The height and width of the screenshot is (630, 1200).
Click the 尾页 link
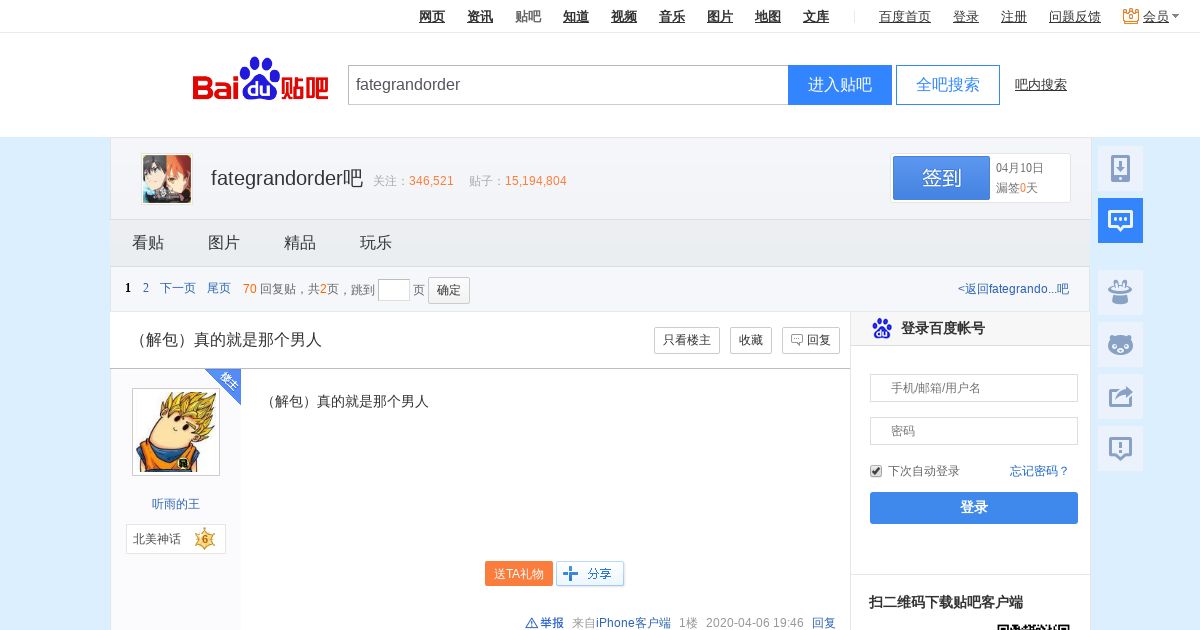[x=219, y=288]
